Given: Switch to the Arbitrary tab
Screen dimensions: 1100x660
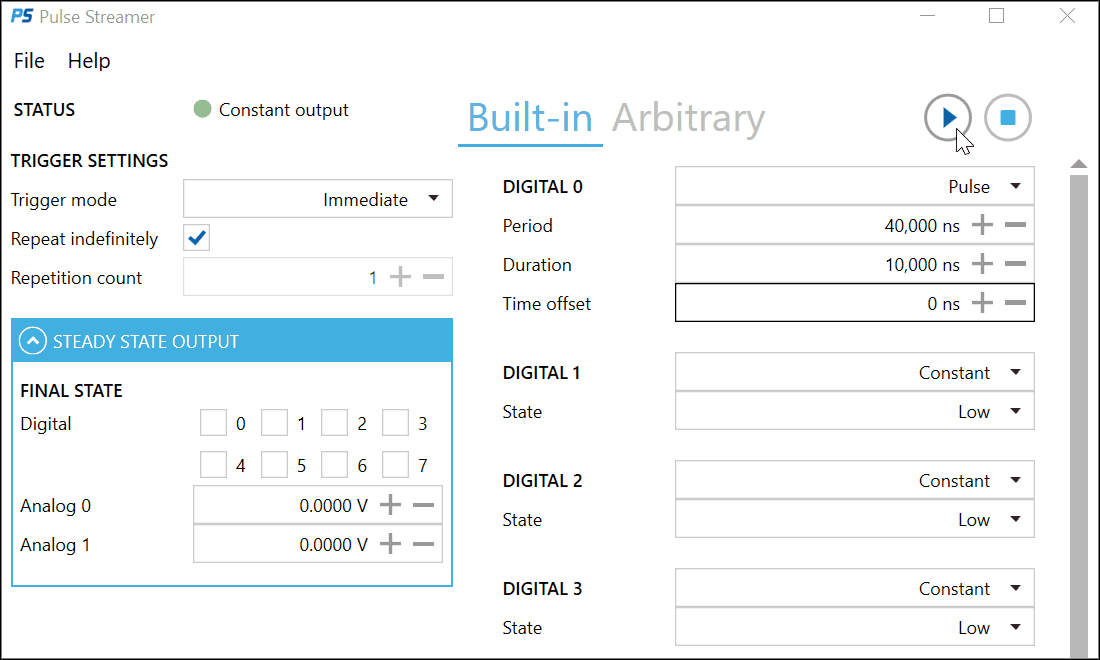Looking at the screenshot, I should [x=688, y=118].
